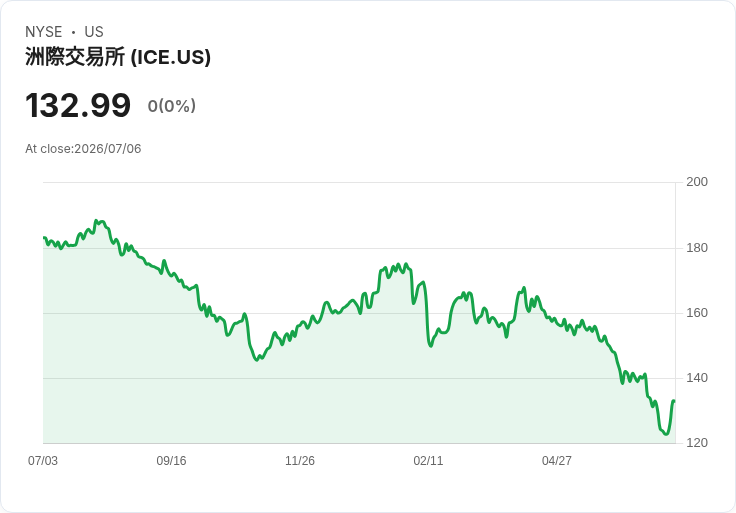Click the chart line's highest peak
This screenshot has width=736, height=513.
(x=96, y=220)
